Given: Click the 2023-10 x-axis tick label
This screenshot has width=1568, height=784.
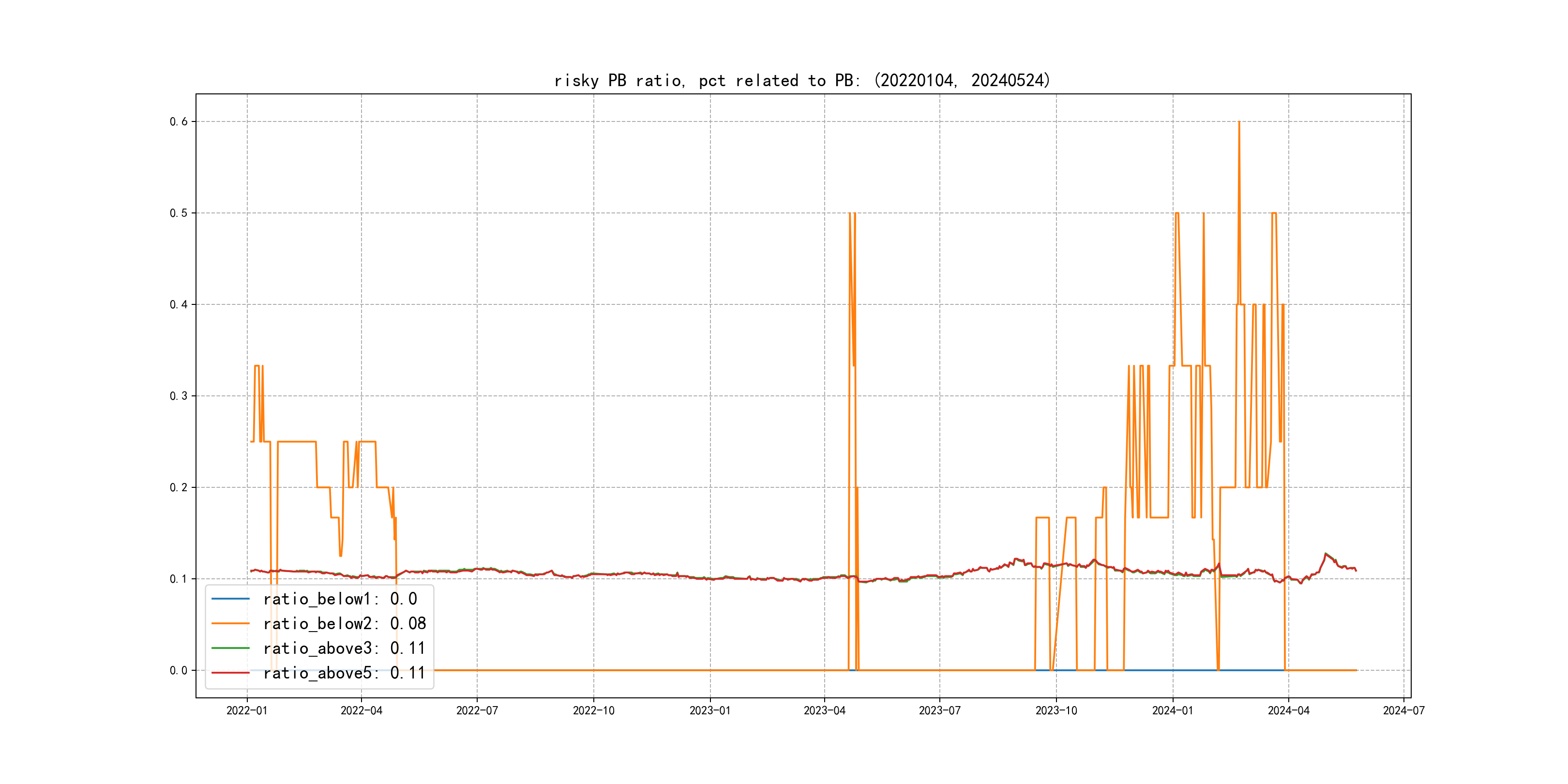Looking at the screenshot, I should 1056,710.
